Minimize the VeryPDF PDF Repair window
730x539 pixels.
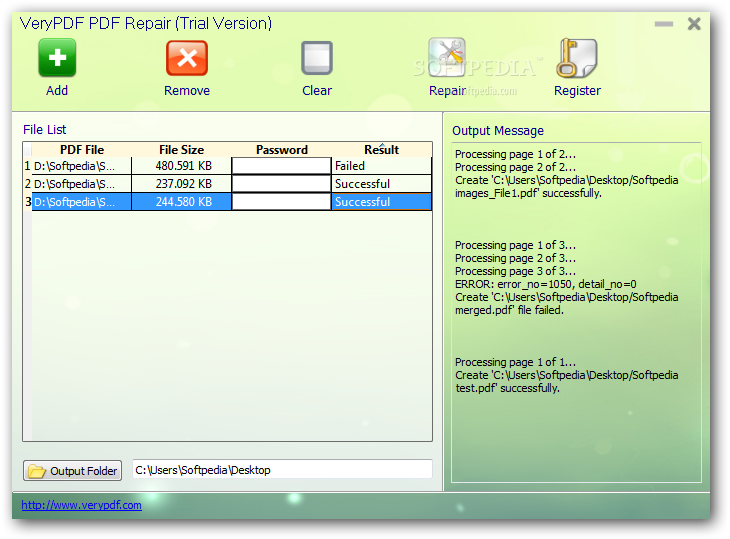coord(663,24)
